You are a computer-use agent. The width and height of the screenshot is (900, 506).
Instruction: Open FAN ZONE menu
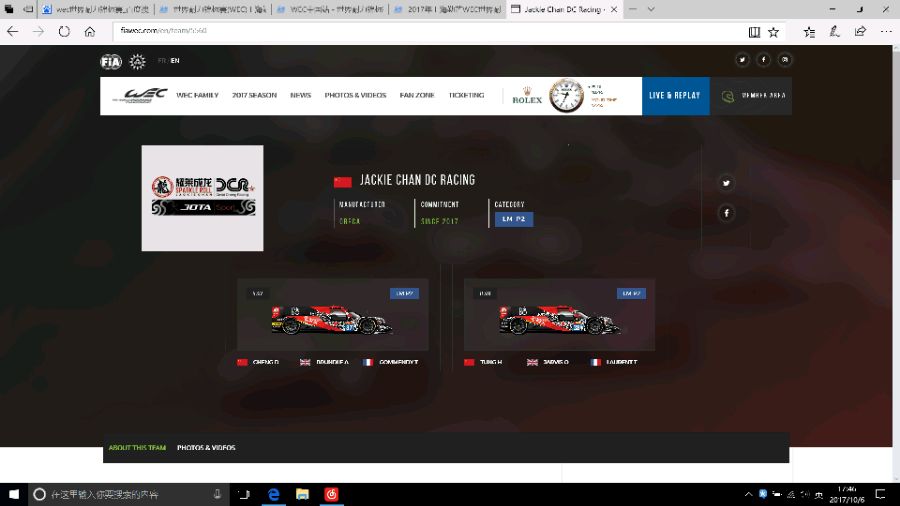(x=417, y=95)
